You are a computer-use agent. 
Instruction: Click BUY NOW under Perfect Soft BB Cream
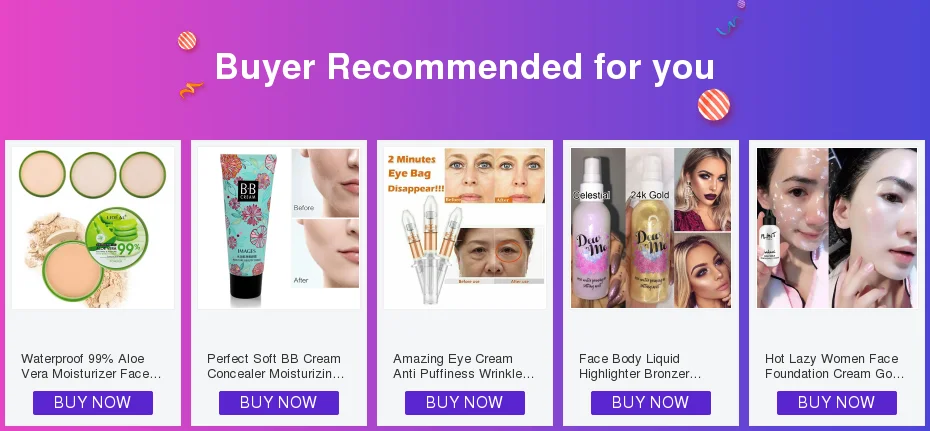[279, 403]
